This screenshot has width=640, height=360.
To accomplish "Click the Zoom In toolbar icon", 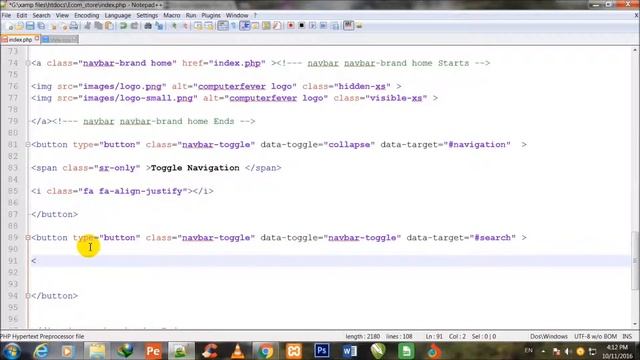I will (174, 26).
